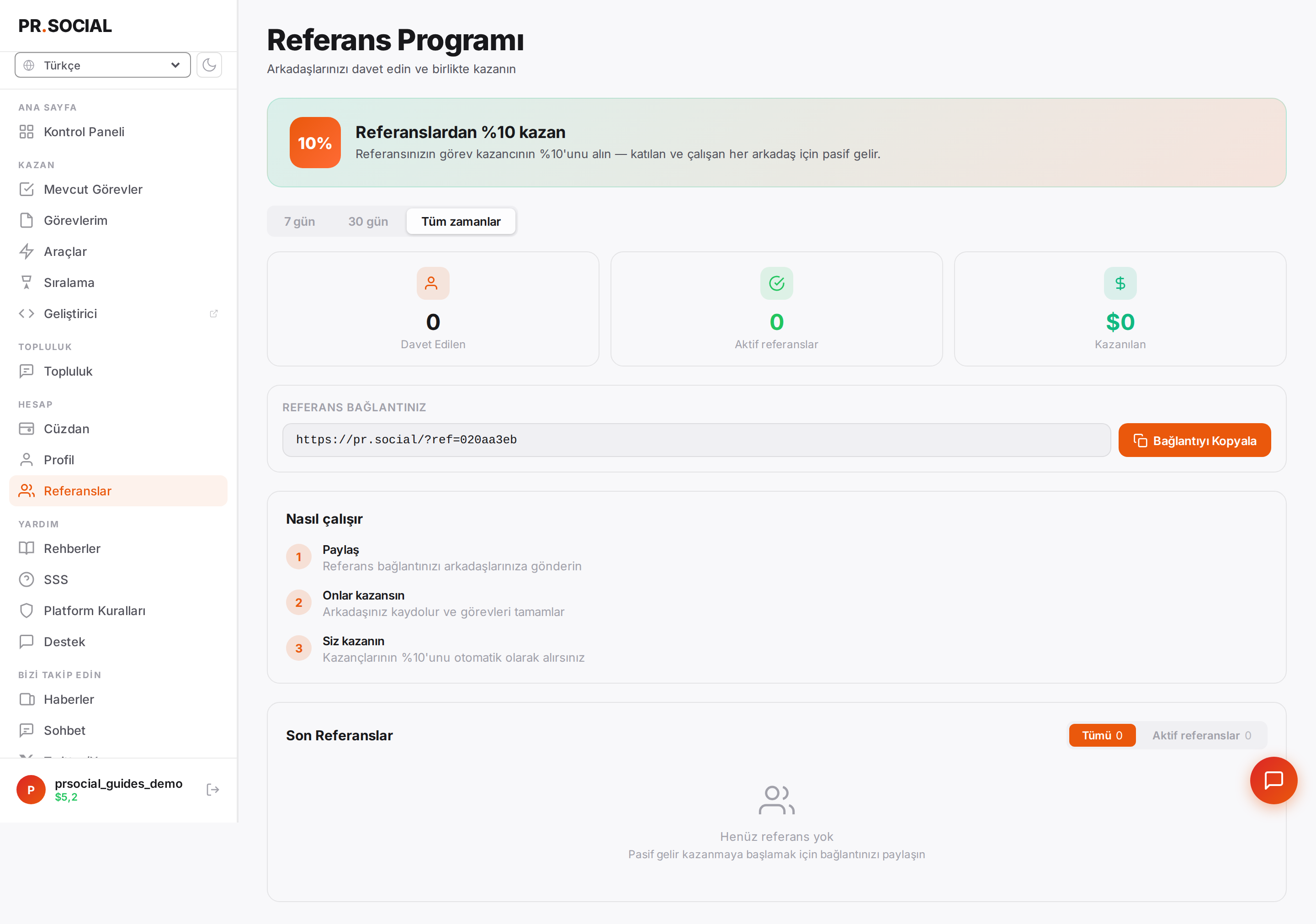Click the Referanslardan %10 kazan heading
The height and width of the screenshot is (924, 1316).
click(460, 133)
